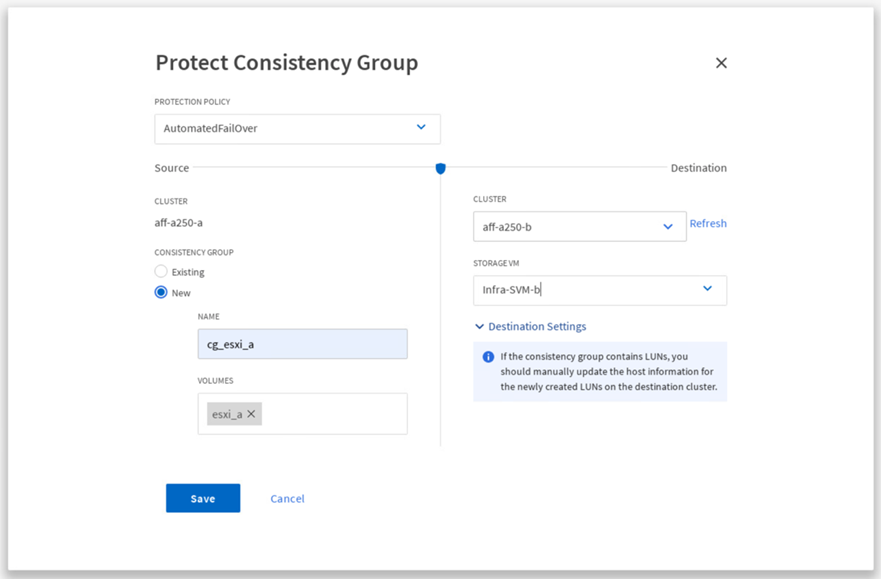
Task: Click the Protection Policy chevron arrow
Action: tap(421, 128)
